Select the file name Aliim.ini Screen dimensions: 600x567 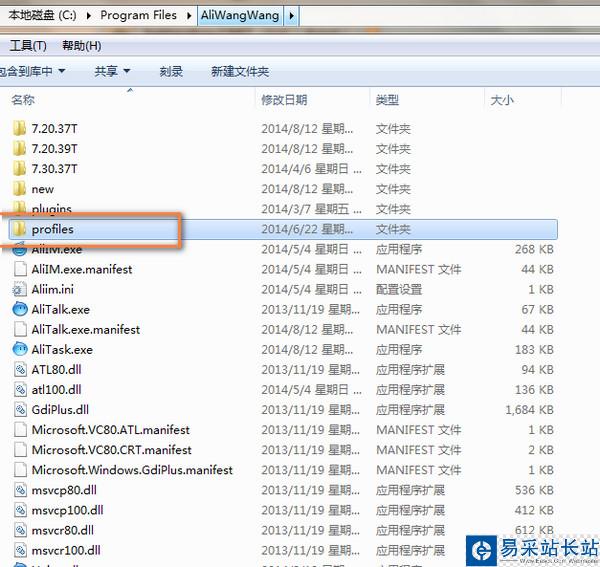(53, 289)
